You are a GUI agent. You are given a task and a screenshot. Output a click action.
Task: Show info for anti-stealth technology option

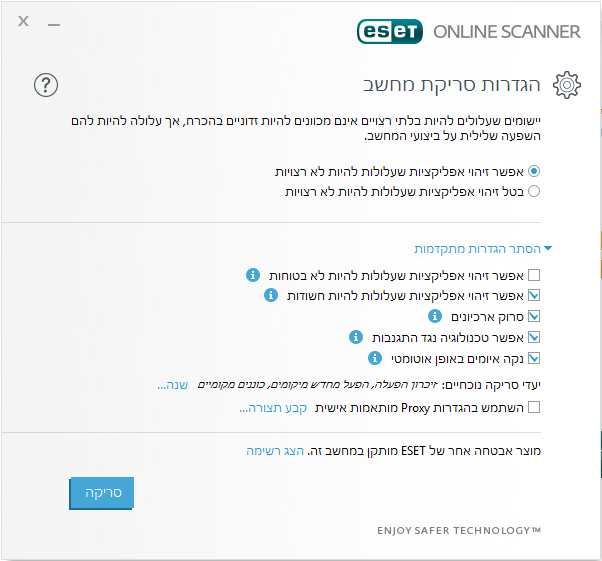click(x=356, y=337)
